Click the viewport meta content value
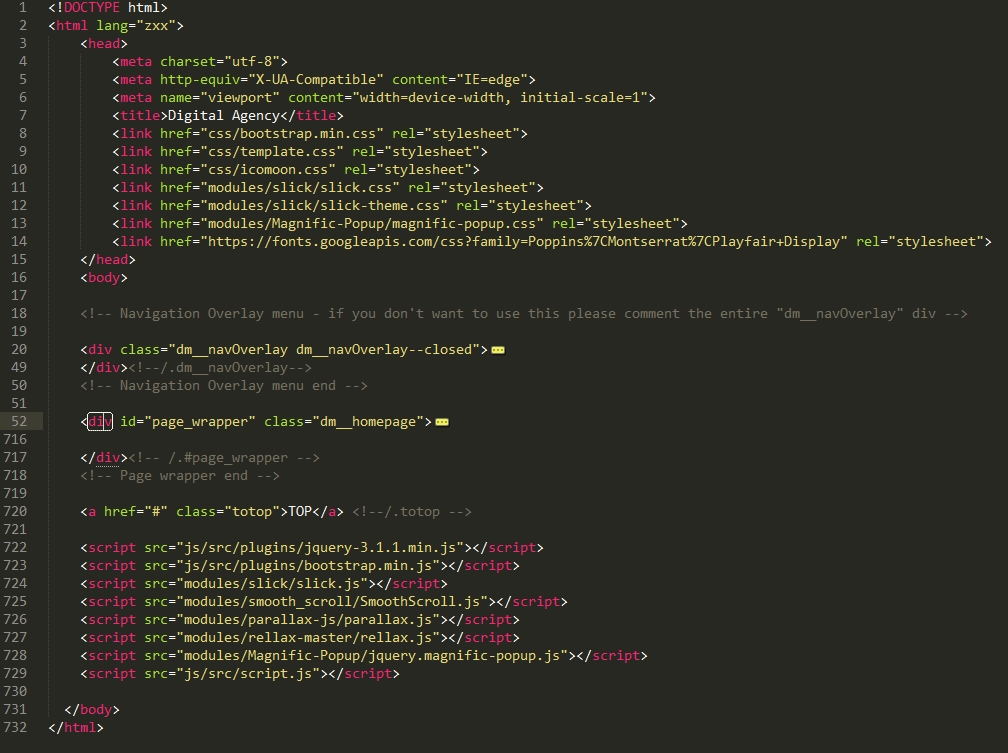This screenshot has width=1008, height=753. point(500,98)
